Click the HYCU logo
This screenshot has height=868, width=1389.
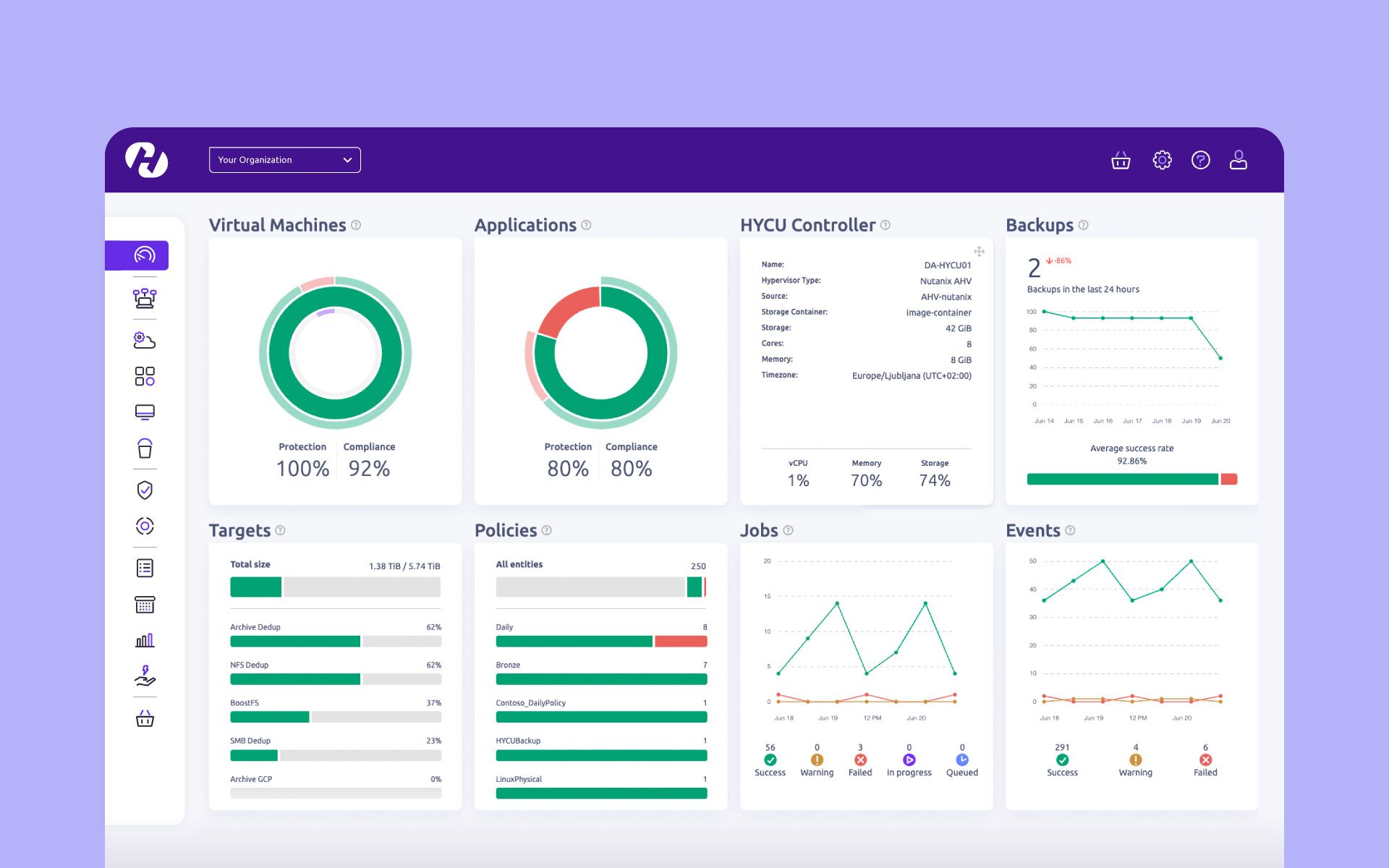[147, 160]
